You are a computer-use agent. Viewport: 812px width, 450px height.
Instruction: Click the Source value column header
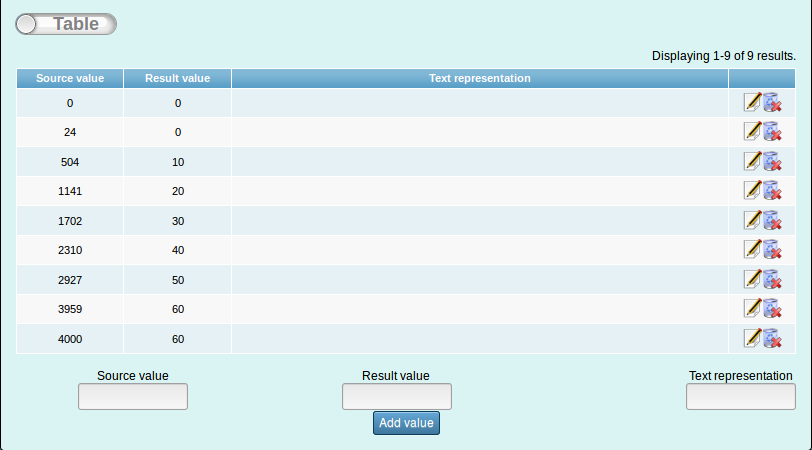(x=70, y=78)
